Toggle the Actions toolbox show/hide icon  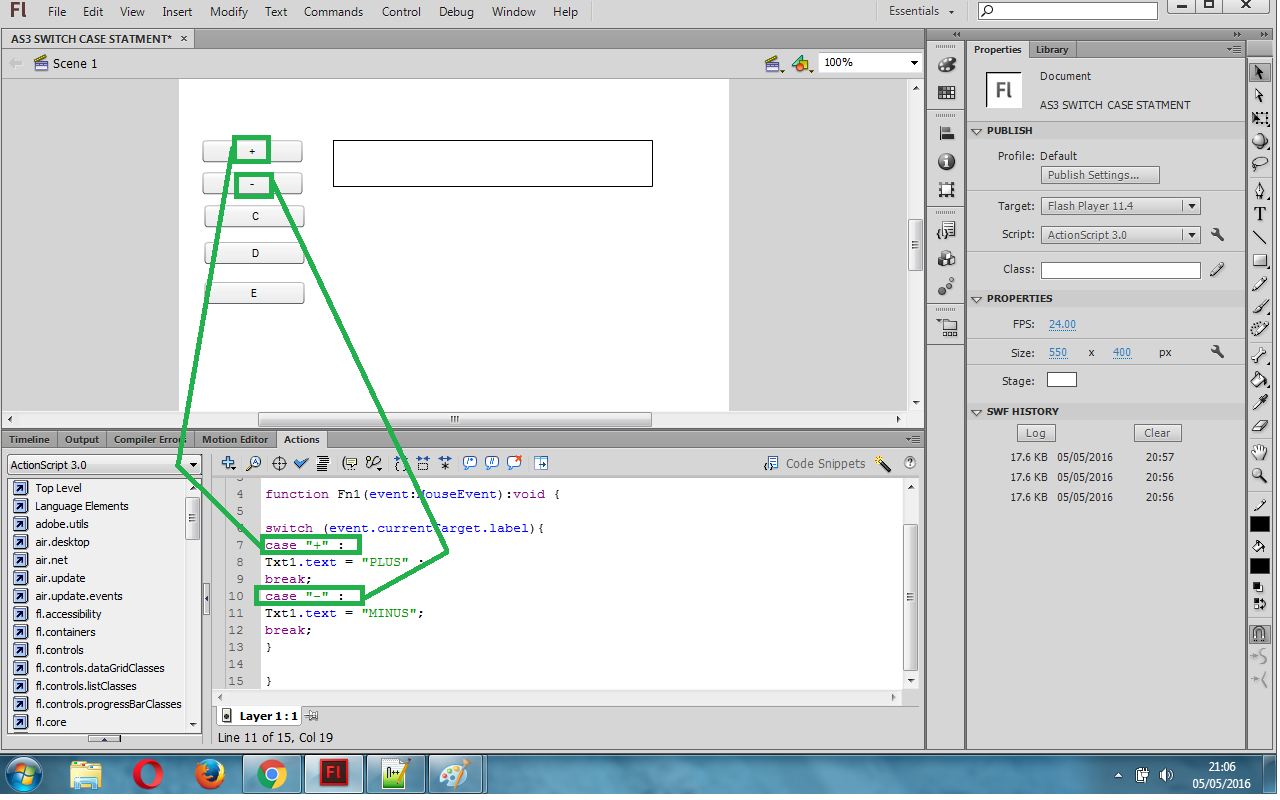(541, 463)
